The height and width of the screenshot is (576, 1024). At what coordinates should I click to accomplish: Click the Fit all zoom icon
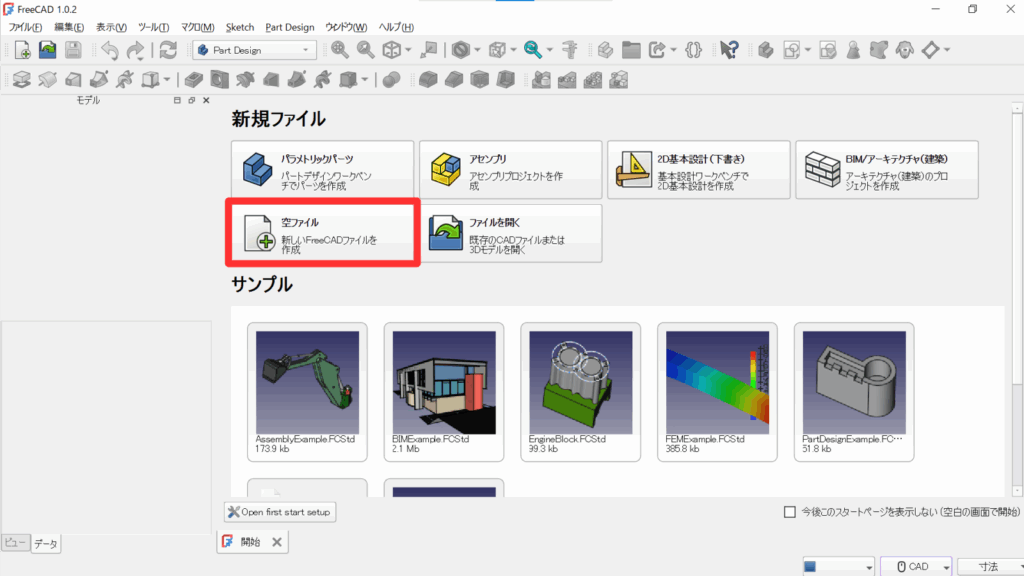pyautogui.click(x=340, y=49)
